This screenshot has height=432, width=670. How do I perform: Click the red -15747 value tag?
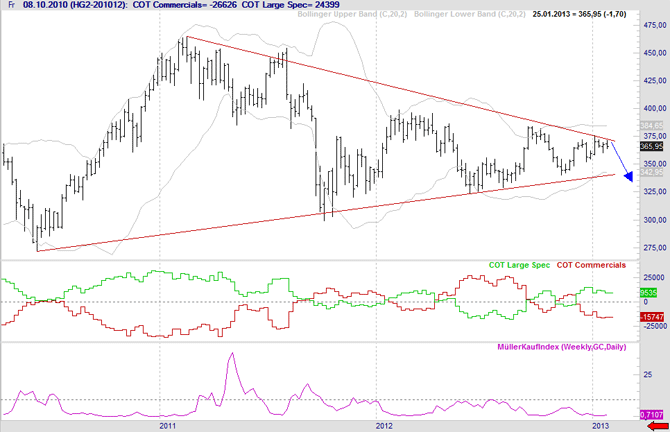[x=650, y=316]
